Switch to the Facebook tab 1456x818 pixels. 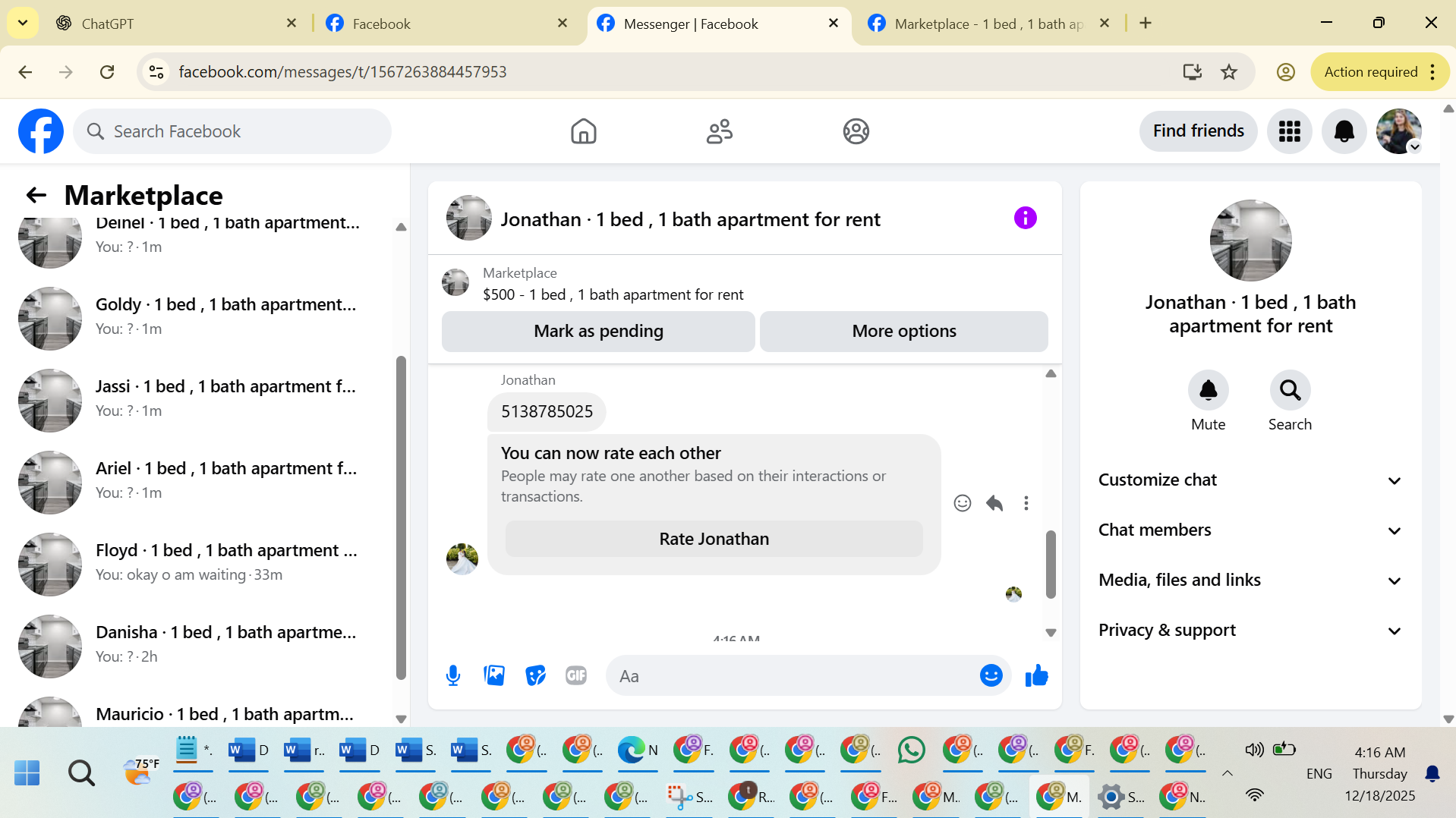[x=448, y=24]
